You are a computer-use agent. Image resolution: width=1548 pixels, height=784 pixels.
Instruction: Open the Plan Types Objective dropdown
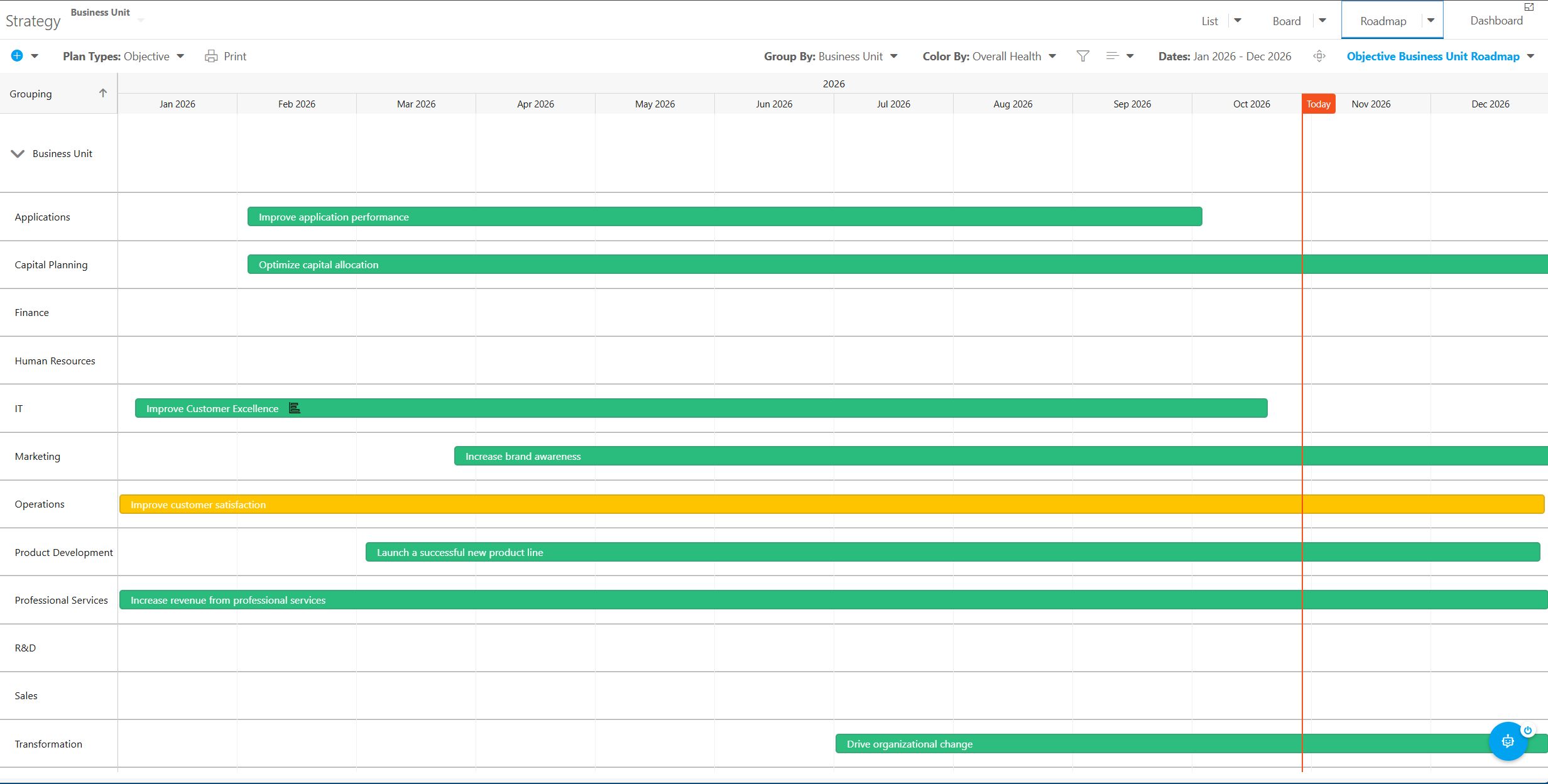coord(123,57)
